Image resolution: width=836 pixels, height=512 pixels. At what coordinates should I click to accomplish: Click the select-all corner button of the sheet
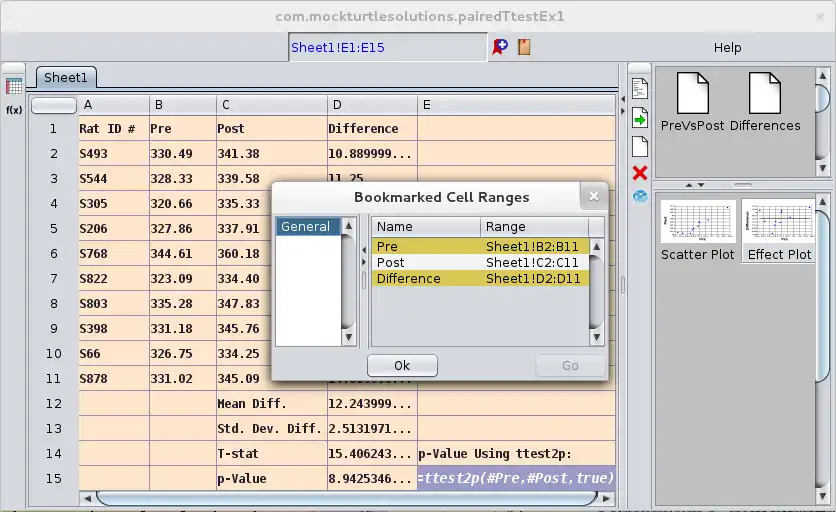[x=53, y=105]
